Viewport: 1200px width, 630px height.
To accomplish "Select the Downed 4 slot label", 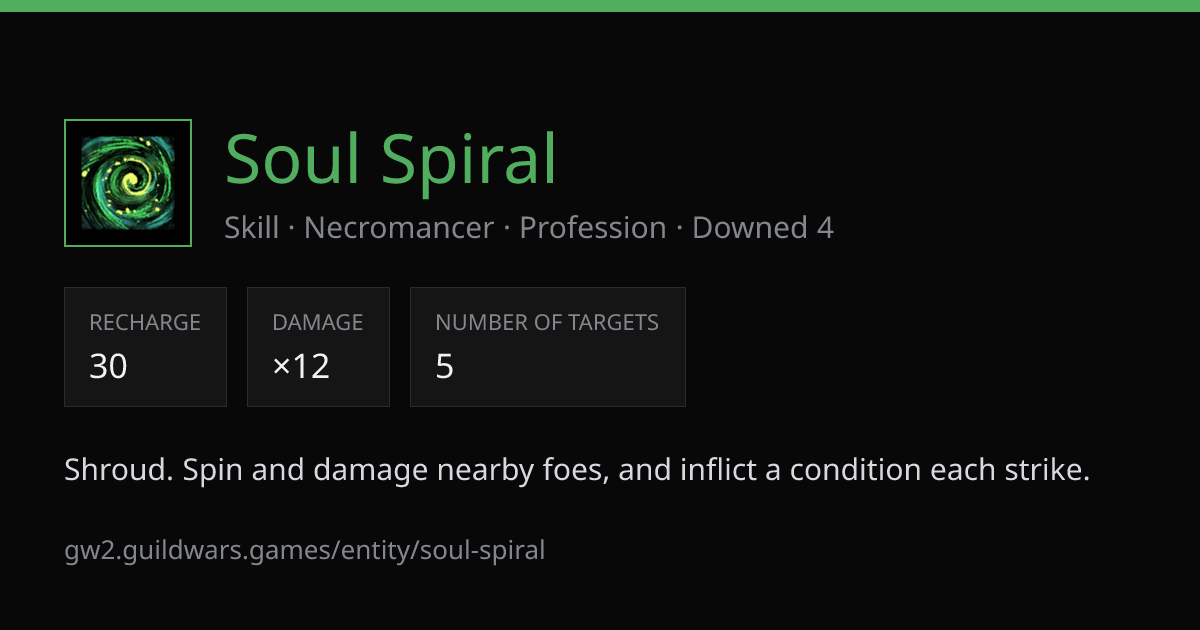I will pyautogui.click(x=763, y=228).
